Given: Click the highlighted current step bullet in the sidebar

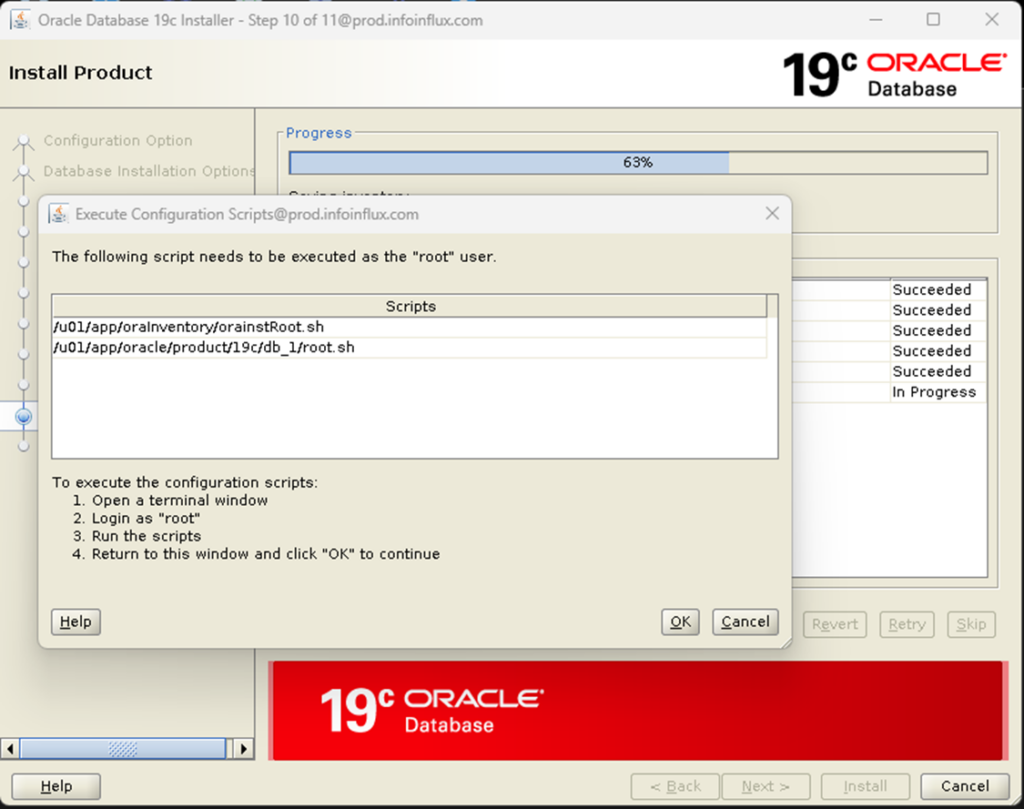Looking at the screenshot, I should tap(22, 415).
